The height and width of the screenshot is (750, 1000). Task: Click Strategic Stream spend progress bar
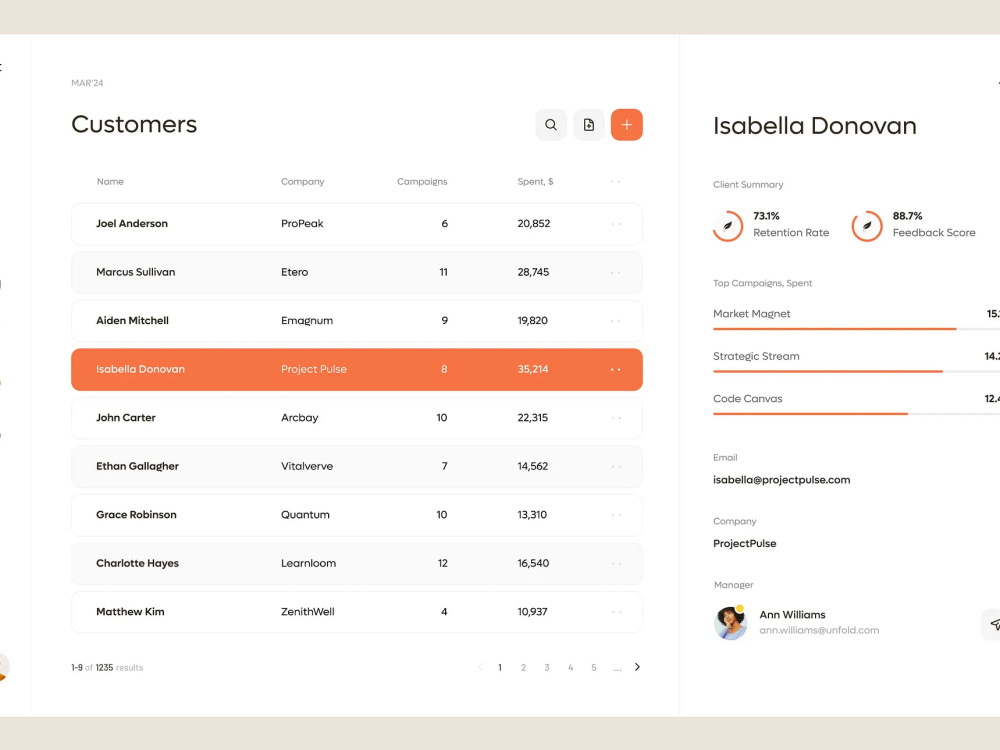click(x=857, y=371)
